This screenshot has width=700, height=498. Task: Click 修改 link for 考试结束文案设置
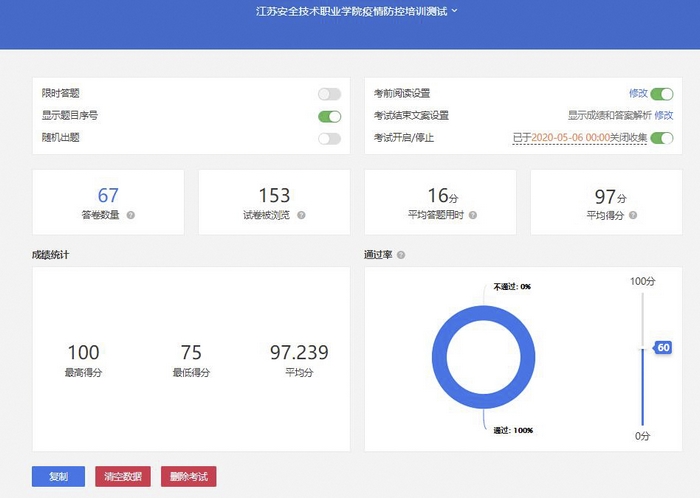(664, 116)
